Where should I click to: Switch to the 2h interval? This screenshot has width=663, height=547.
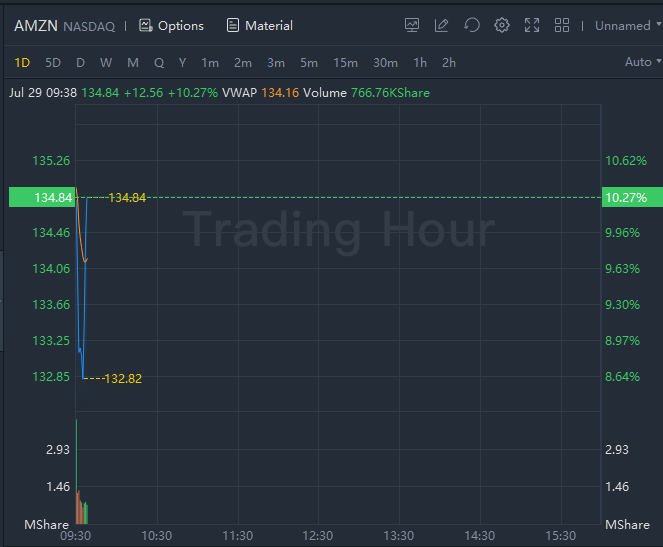449,63
